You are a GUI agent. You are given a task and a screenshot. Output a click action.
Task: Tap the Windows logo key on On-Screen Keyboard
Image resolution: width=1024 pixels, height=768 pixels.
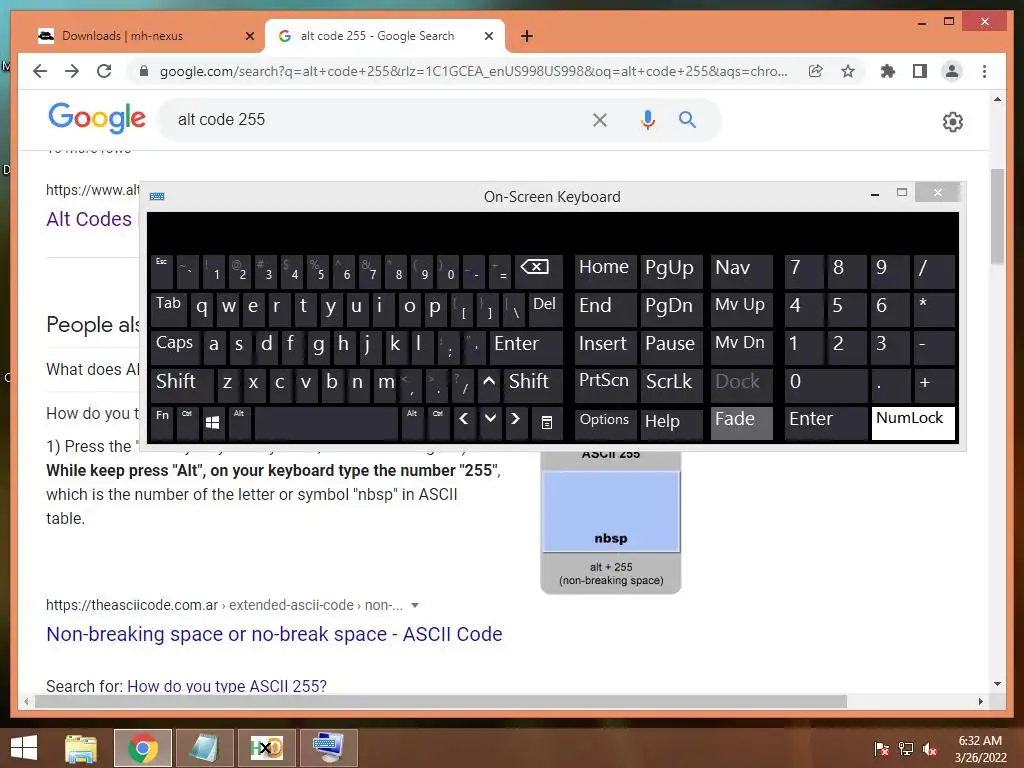pyautogui.click(x=213, y=423)
